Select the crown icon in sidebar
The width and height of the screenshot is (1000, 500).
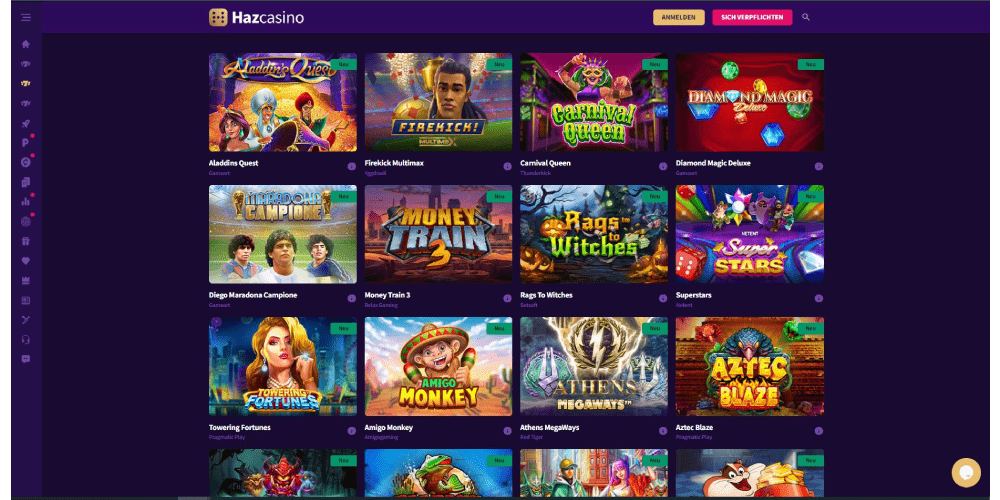coord(26,281)
